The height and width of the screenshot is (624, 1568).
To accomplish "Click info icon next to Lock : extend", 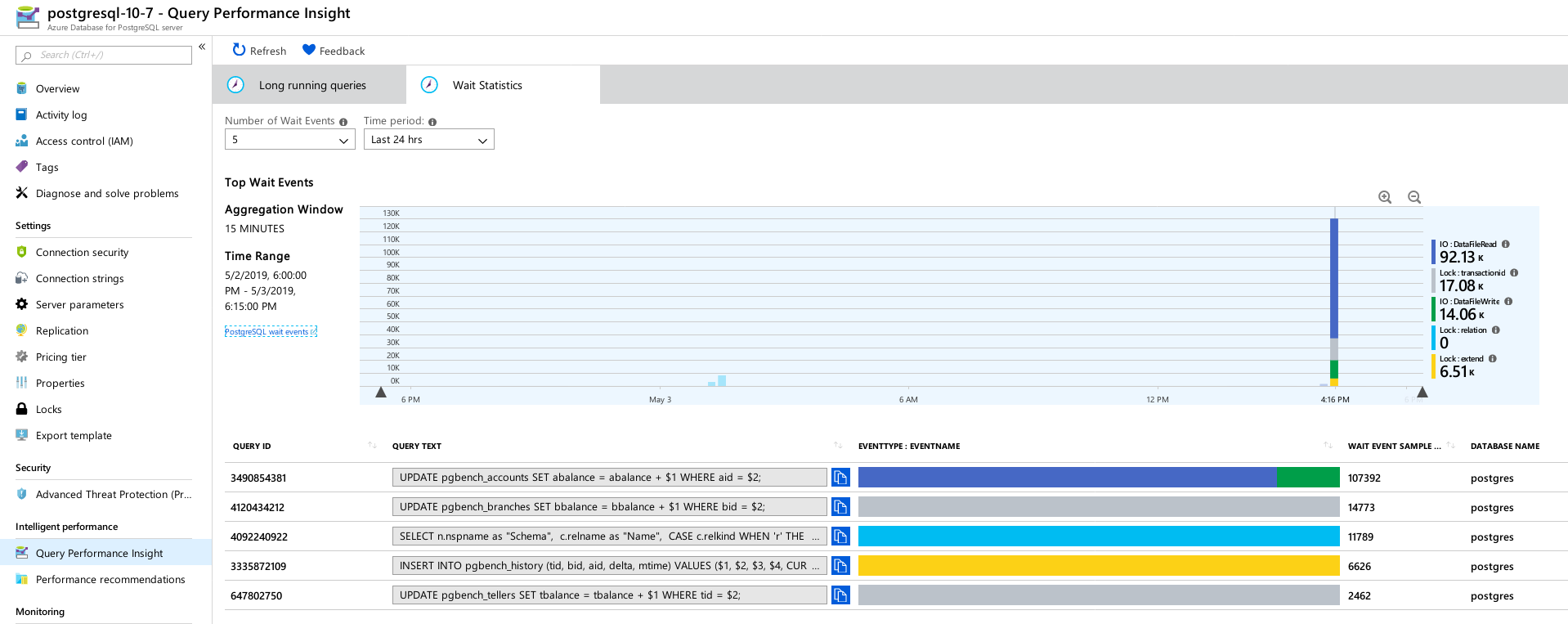I will pyautogui.click(x=1493, y=358).
